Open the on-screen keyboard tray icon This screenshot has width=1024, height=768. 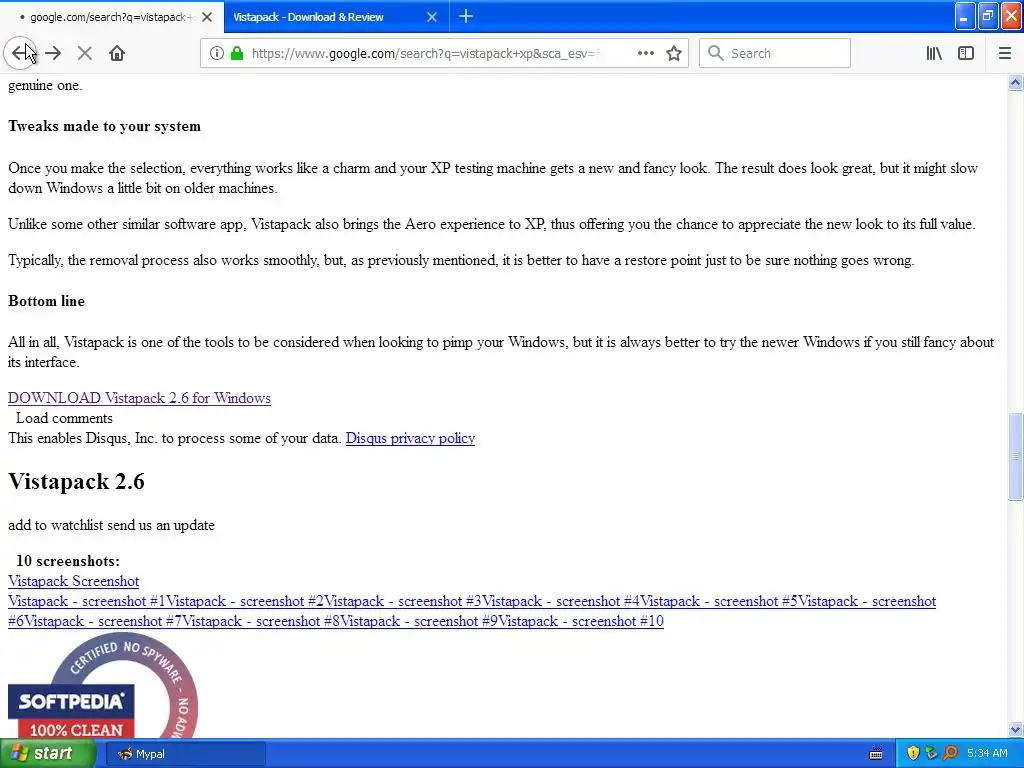click(x=876, y=754)
